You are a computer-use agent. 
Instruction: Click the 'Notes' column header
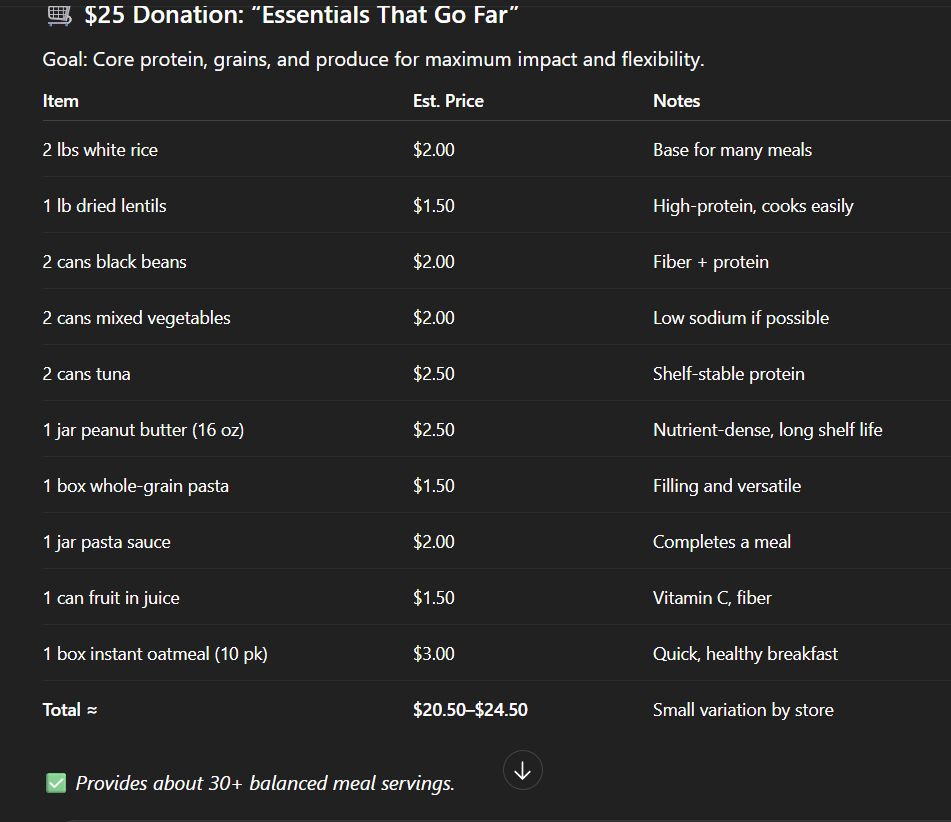676,100
